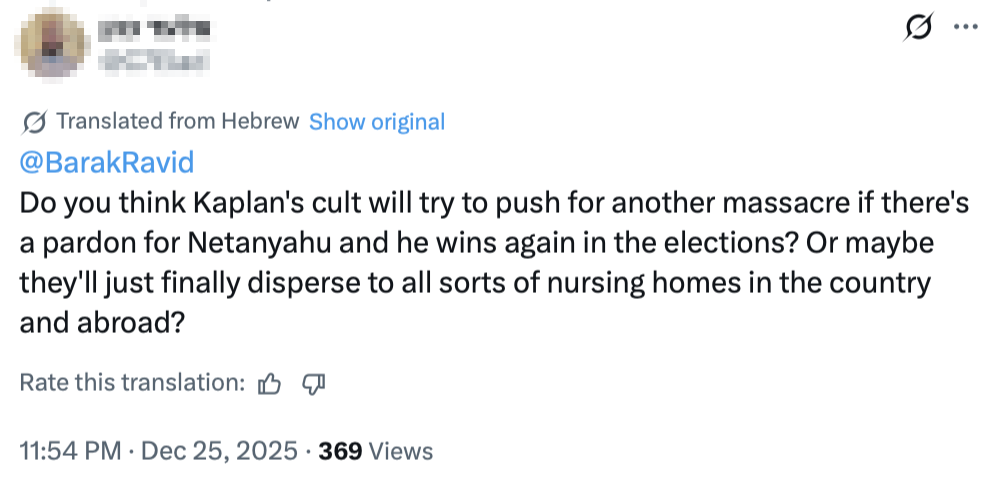
Task: Click the Dec 25, 2025 post date
Action: click(218, 451)
